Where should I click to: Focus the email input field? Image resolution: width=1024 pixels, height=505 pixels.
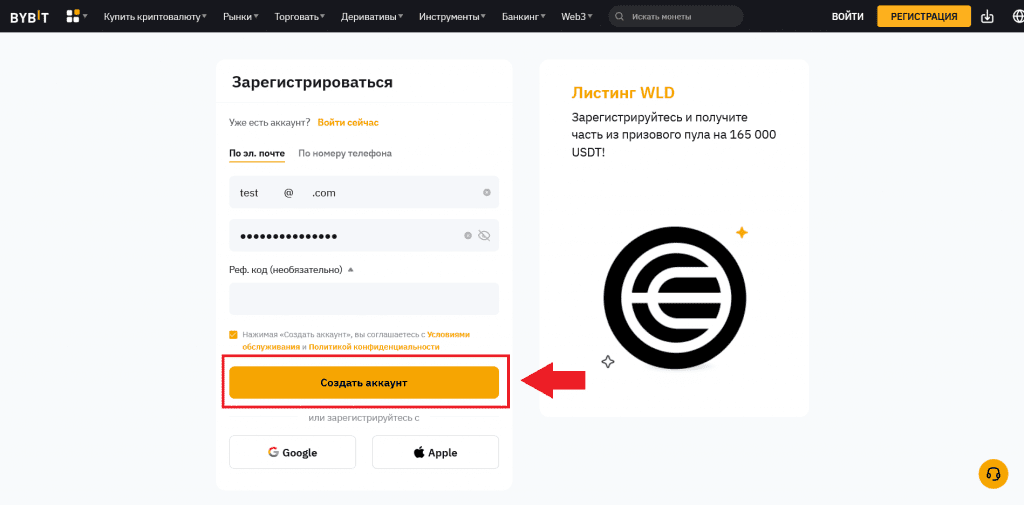(x=364, y=192)
